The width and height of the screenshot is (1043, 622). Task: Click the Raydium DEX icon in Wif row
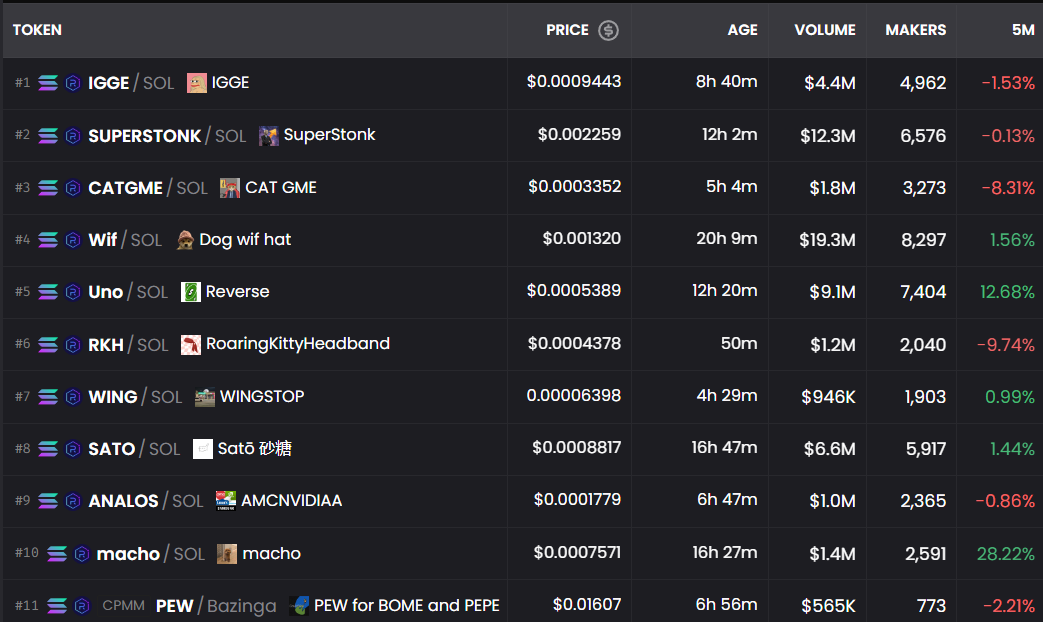[x=73, y=239]
